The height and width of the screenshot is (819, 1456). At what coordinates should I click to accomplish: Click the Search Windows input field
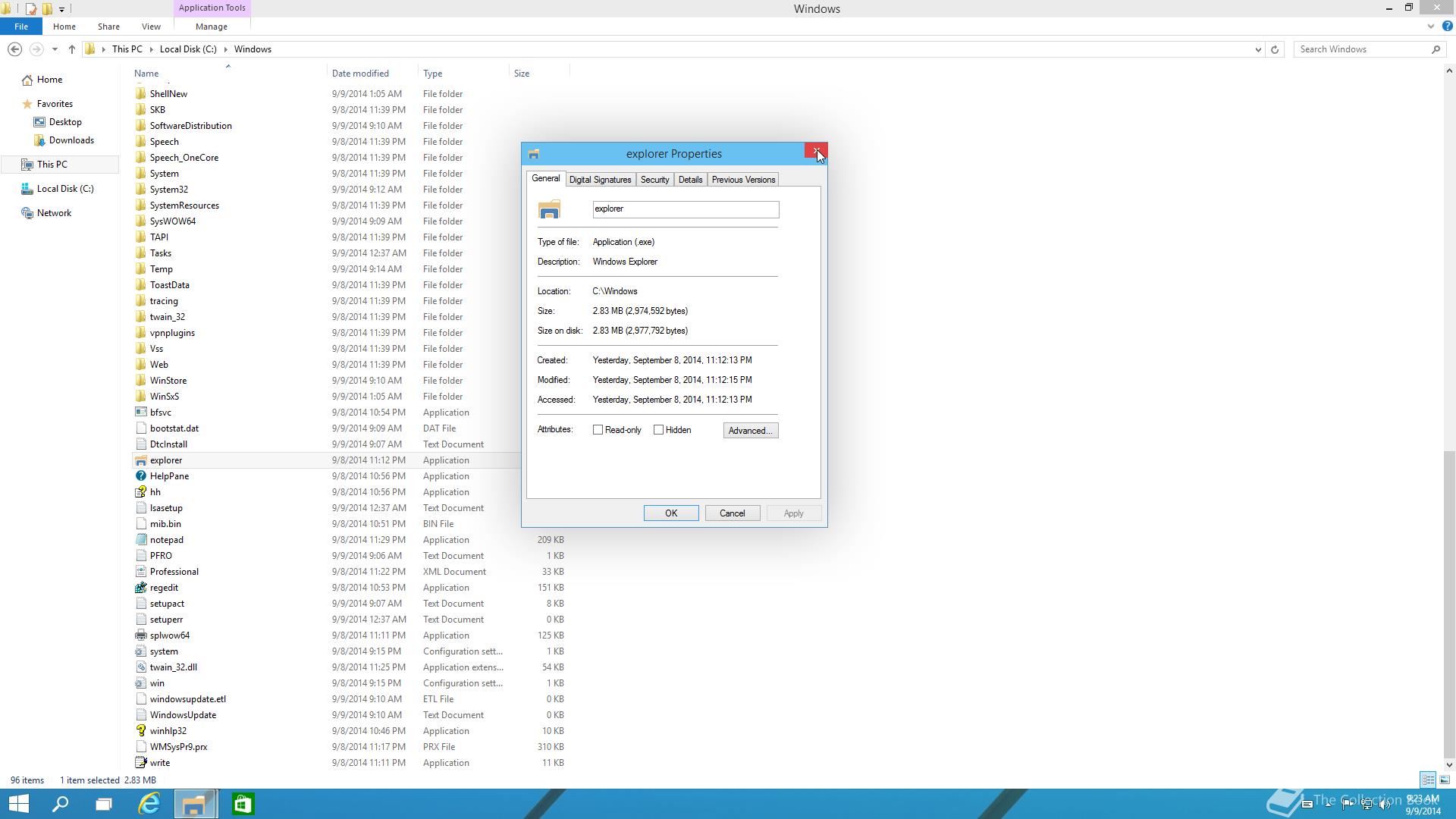coord(1361,49)
